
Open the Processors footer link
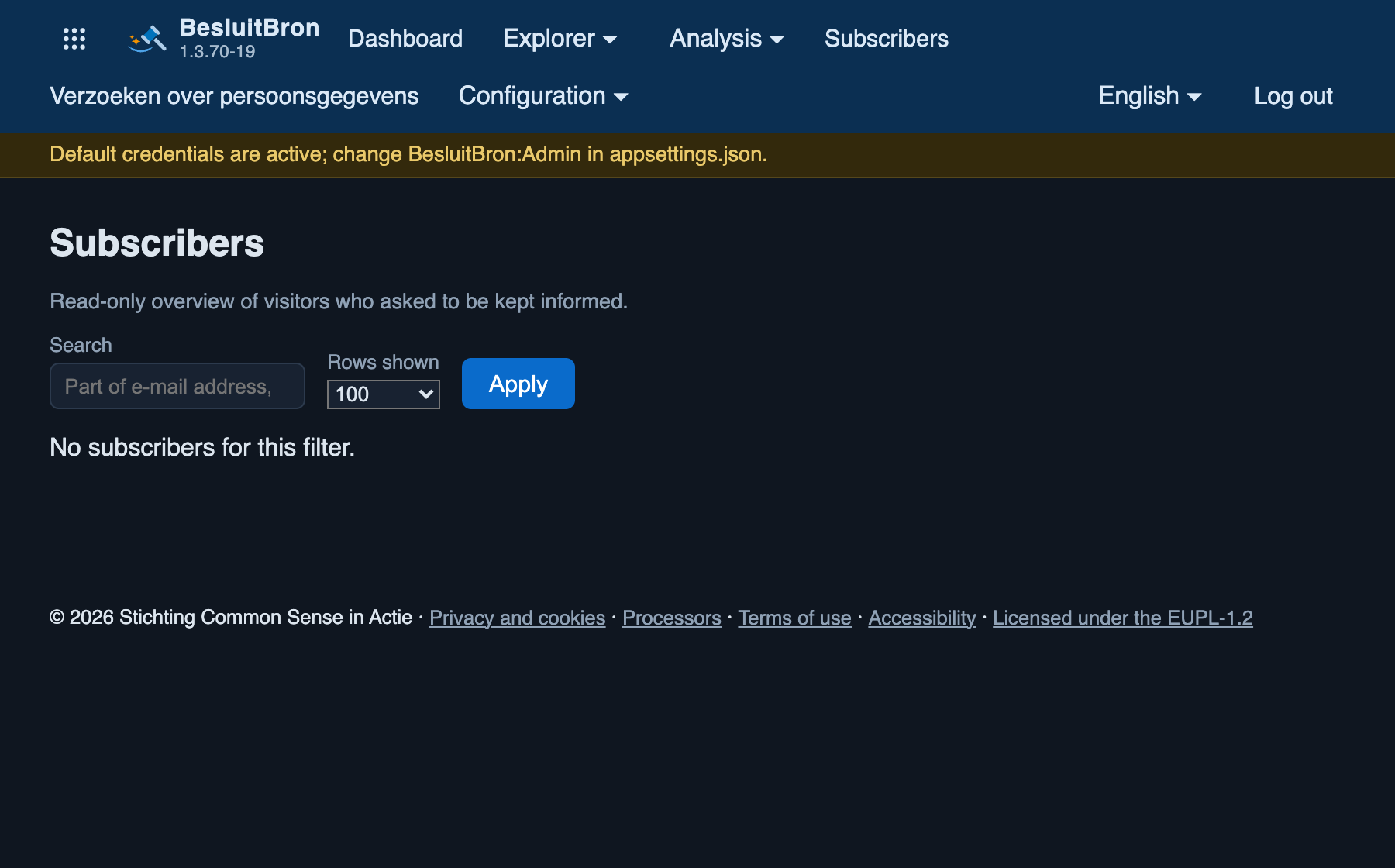pos(672,618)
